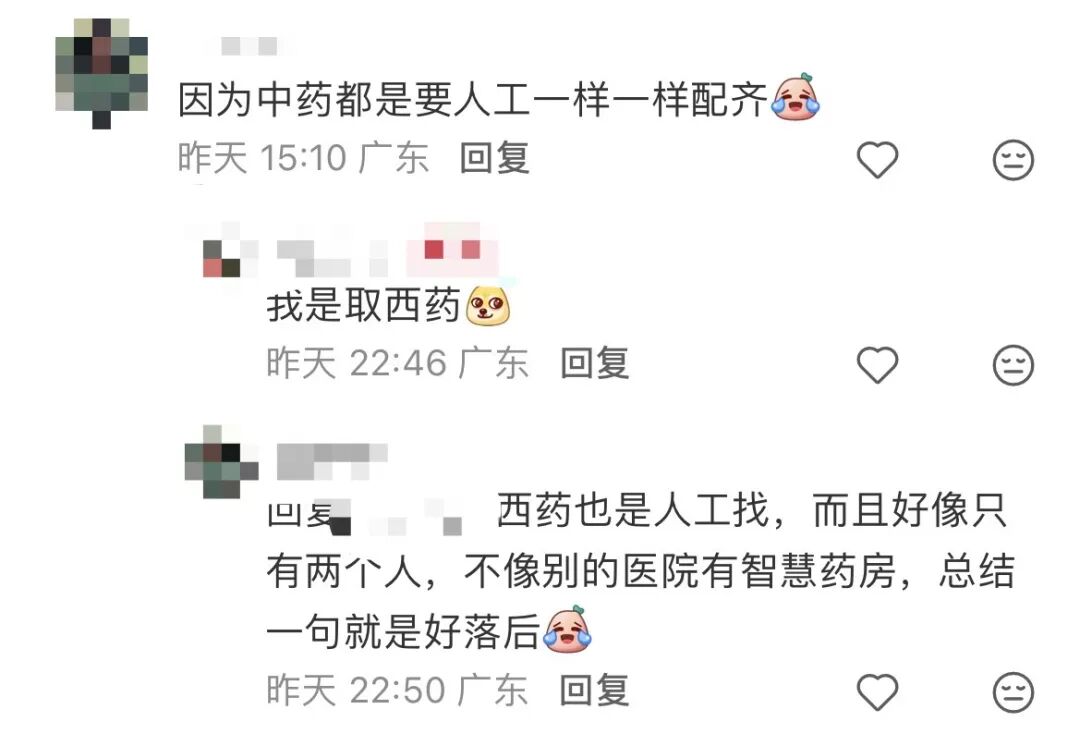
Task: Tap dog emoji after 我是取西药
Action: [488, 306]
